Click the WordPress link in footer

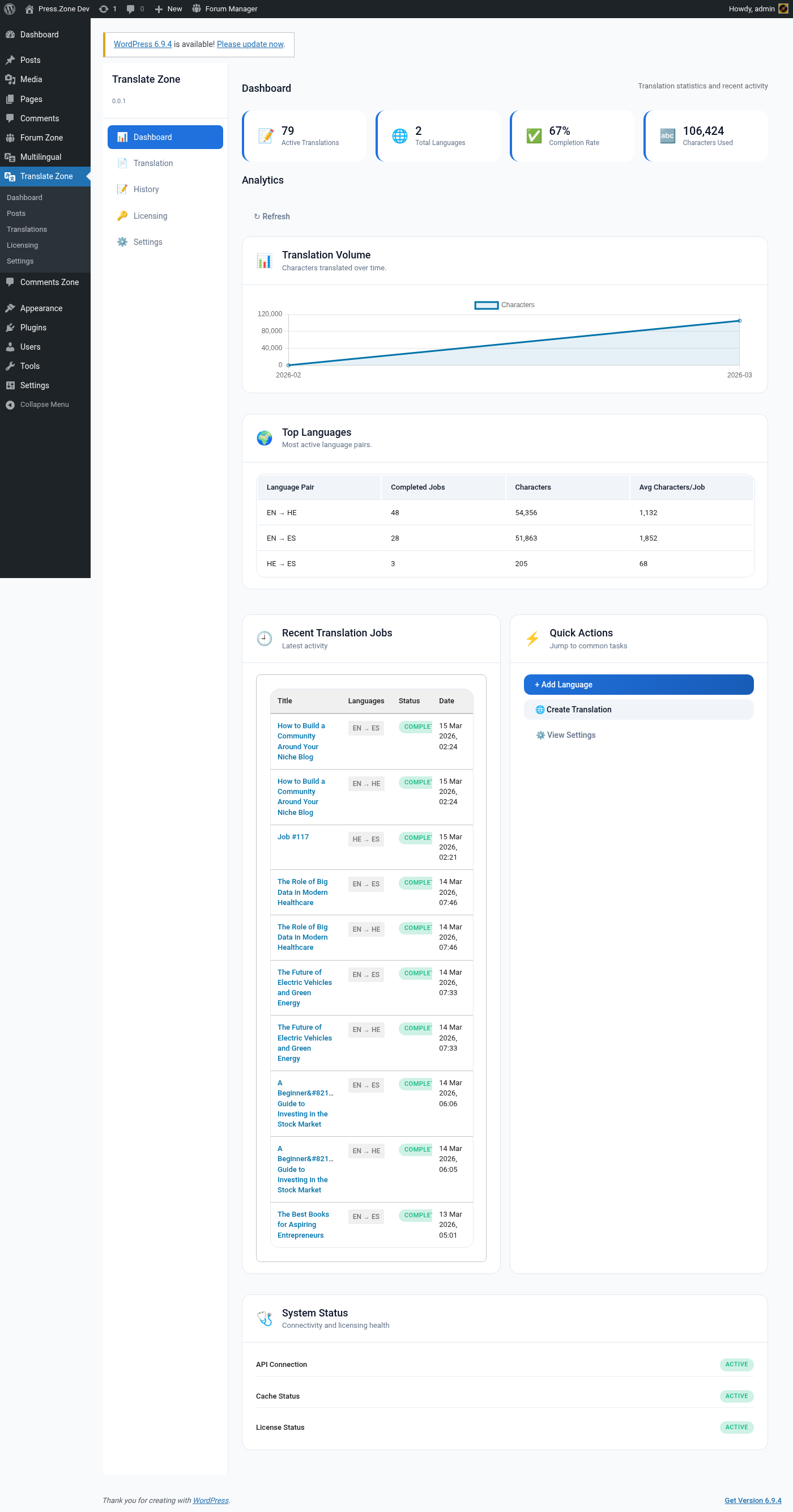click(x=211, y=1500)
